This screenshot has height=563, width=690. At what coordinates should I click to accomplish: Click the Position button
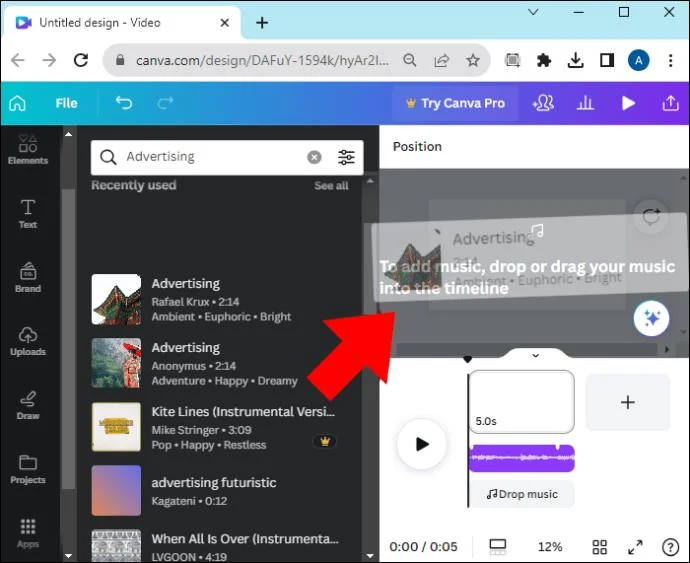coord(417,147)
